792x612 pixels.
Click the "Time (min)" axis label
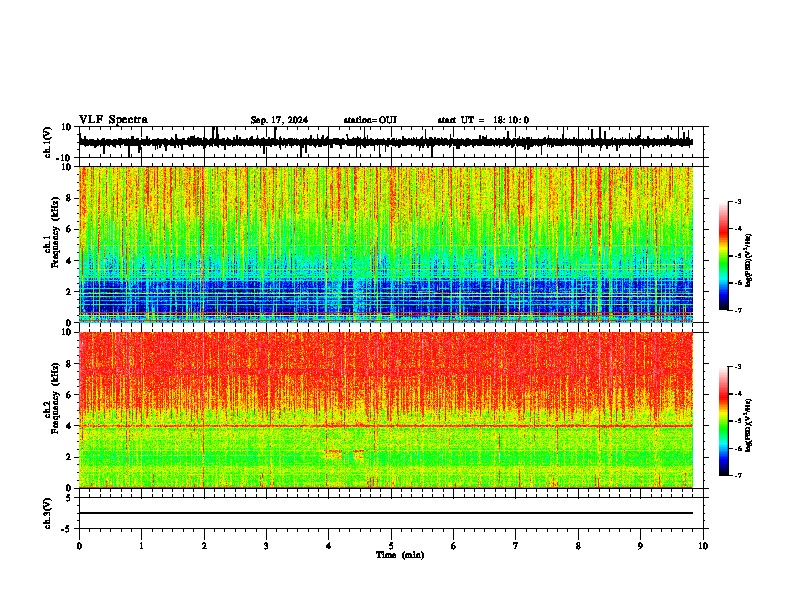click(400, 555)
